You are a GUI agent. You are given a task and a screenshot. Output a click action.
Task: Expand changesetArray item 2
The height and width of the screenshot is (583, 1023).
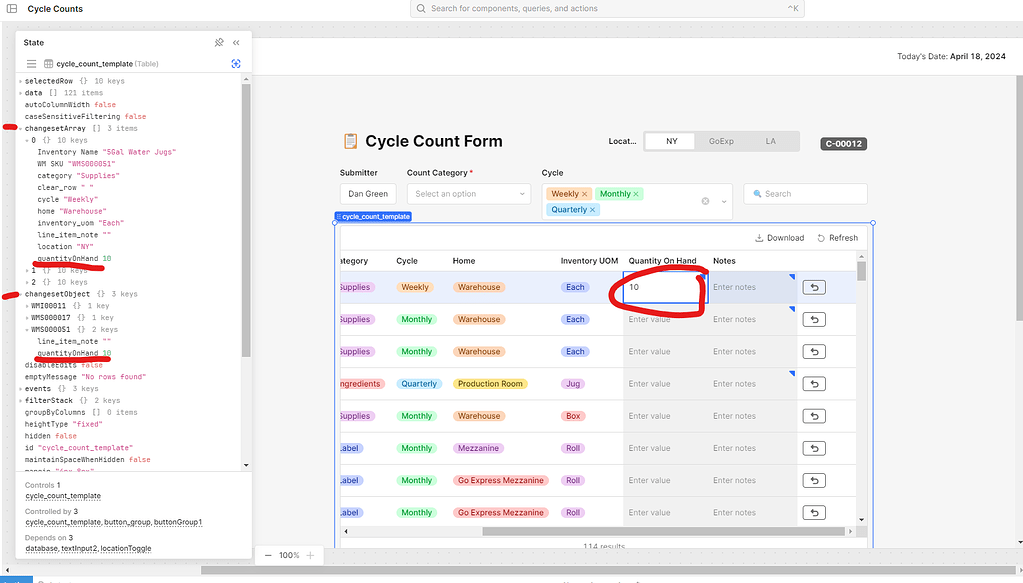coord(27,282)
